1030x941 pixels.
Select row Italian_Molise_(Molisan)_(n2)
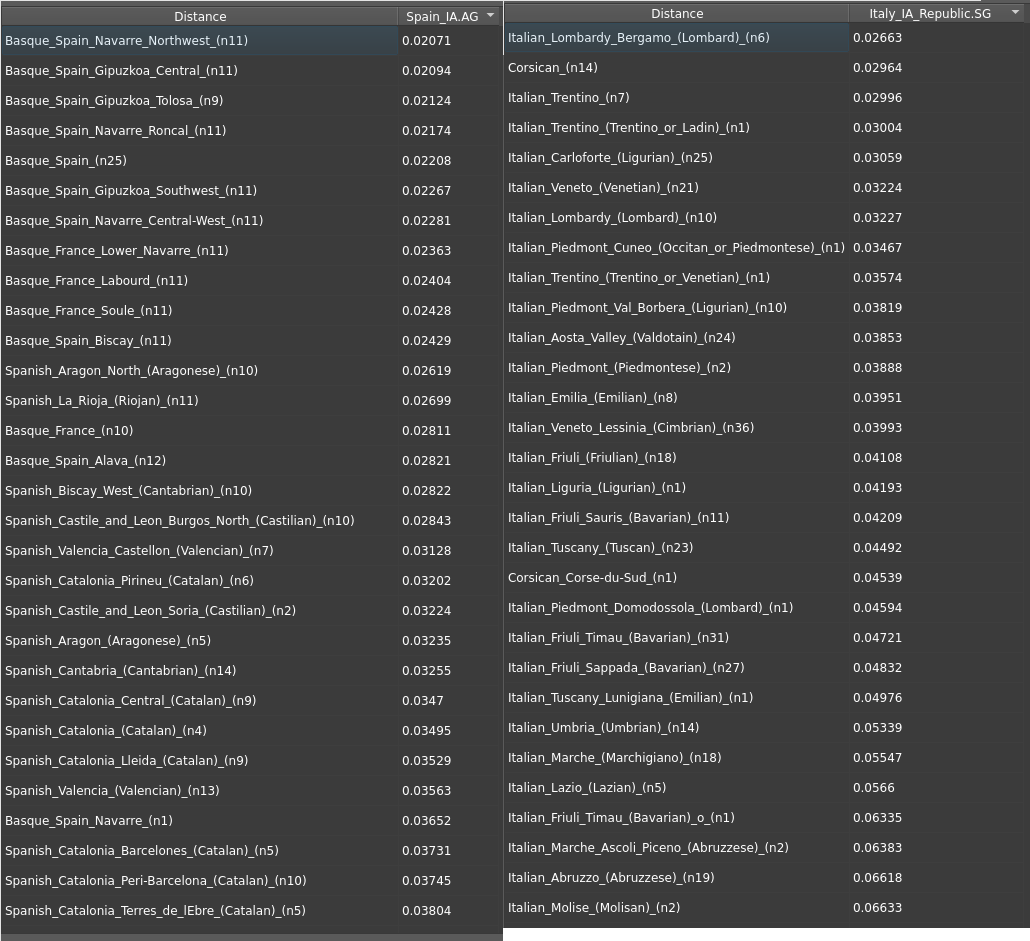pos(765,908)
